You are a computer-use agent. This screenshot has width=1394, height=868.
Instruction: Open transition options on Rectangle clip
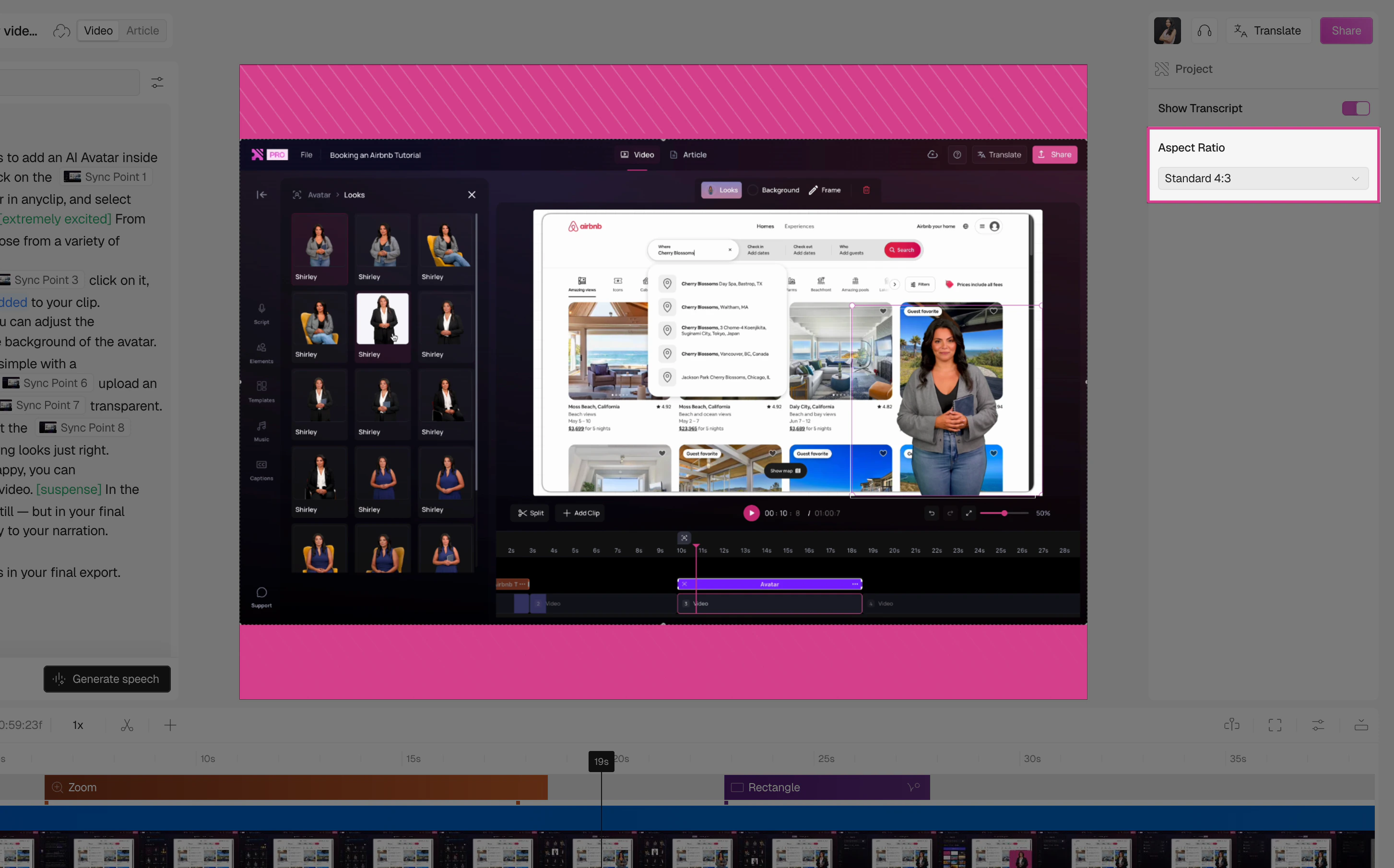pyautogui.click(x=913, y=787)
